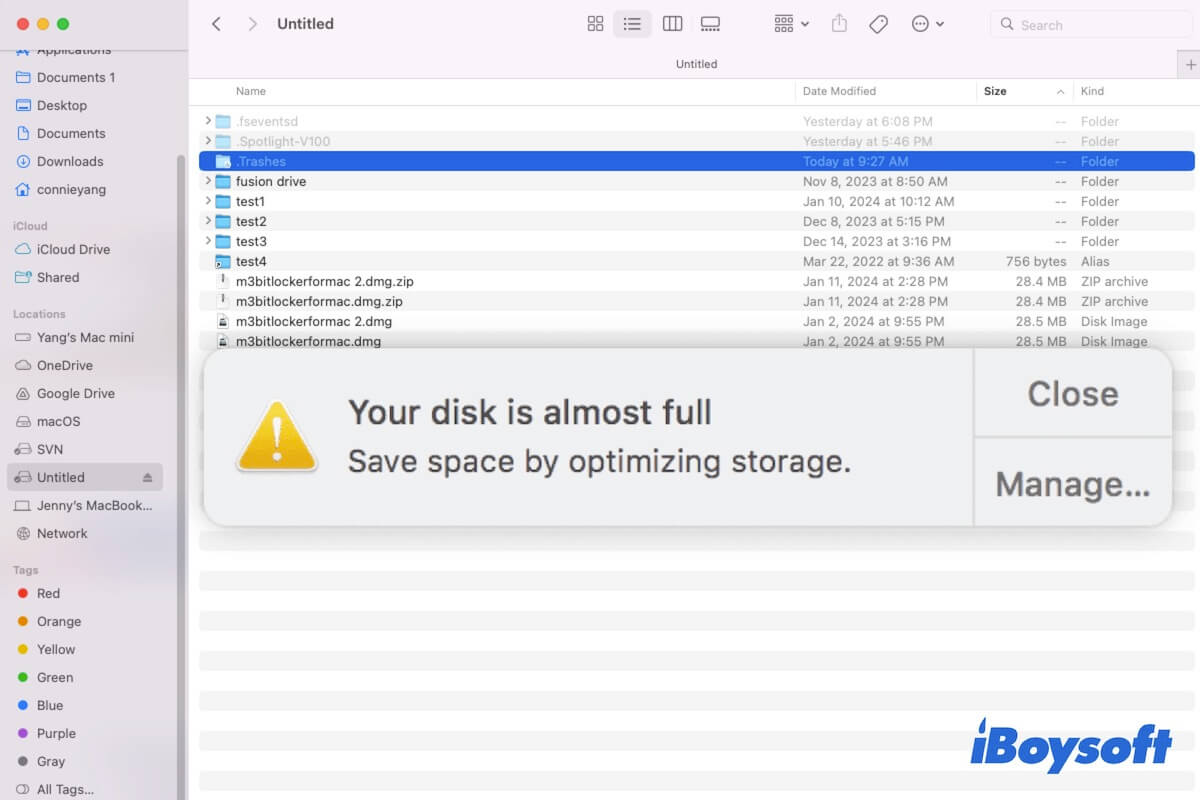Click the back navigation chevron
This screenshot has height=800, width=1200.
click(216, 23)
